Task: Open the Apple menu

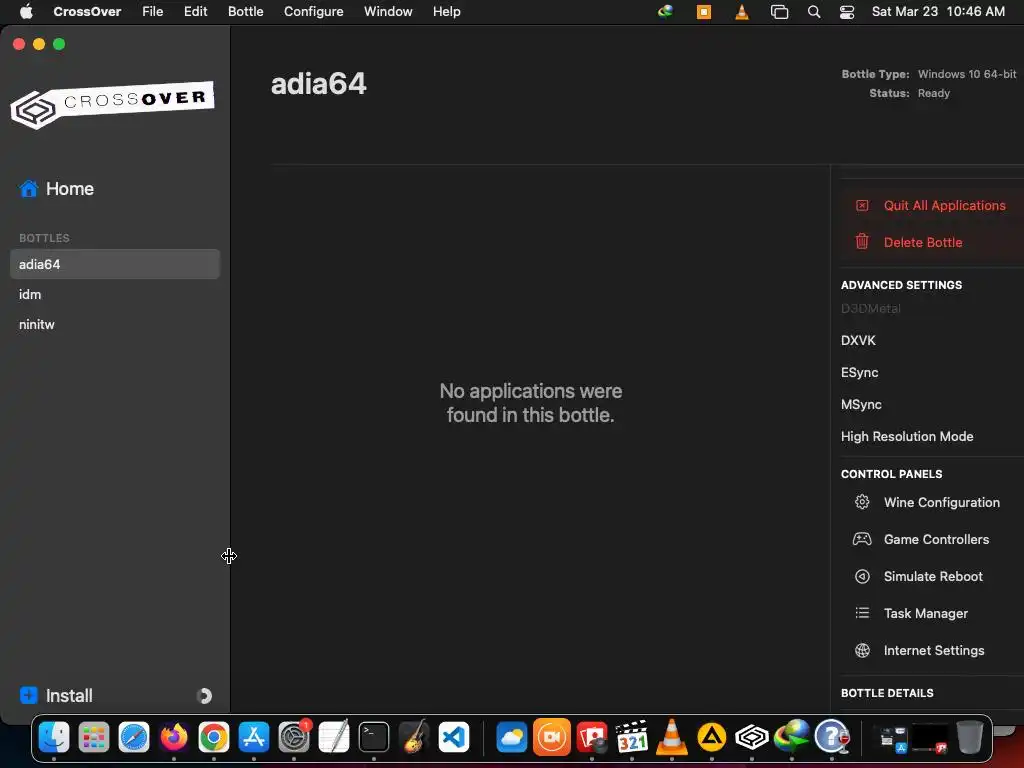Action: [26, 12]
